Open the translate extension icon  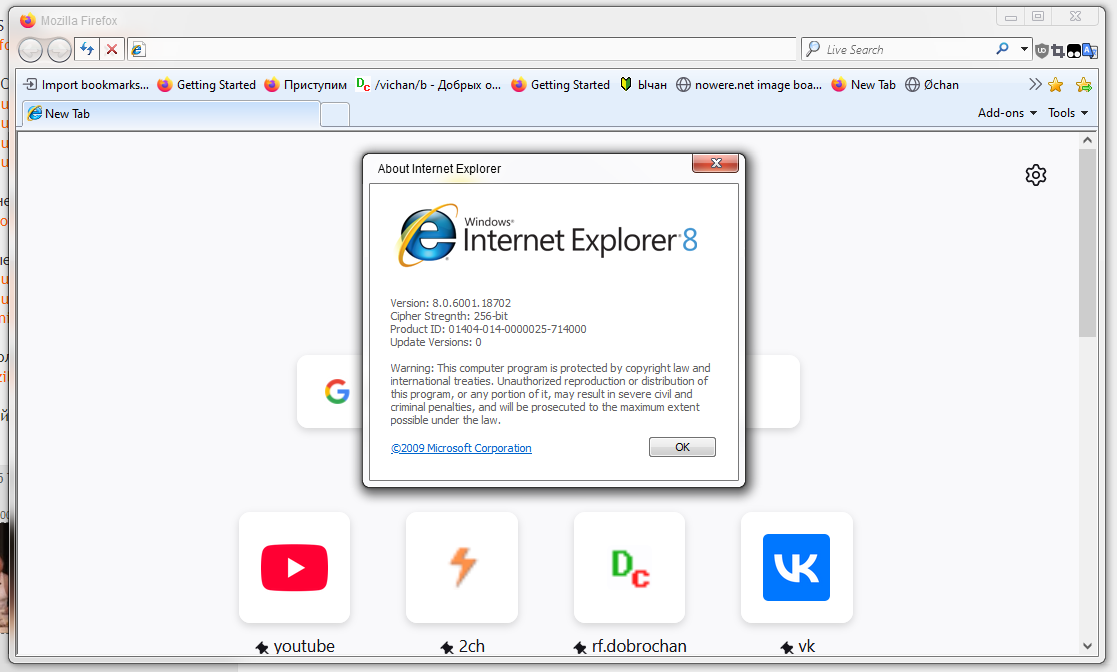point(1090,50)
